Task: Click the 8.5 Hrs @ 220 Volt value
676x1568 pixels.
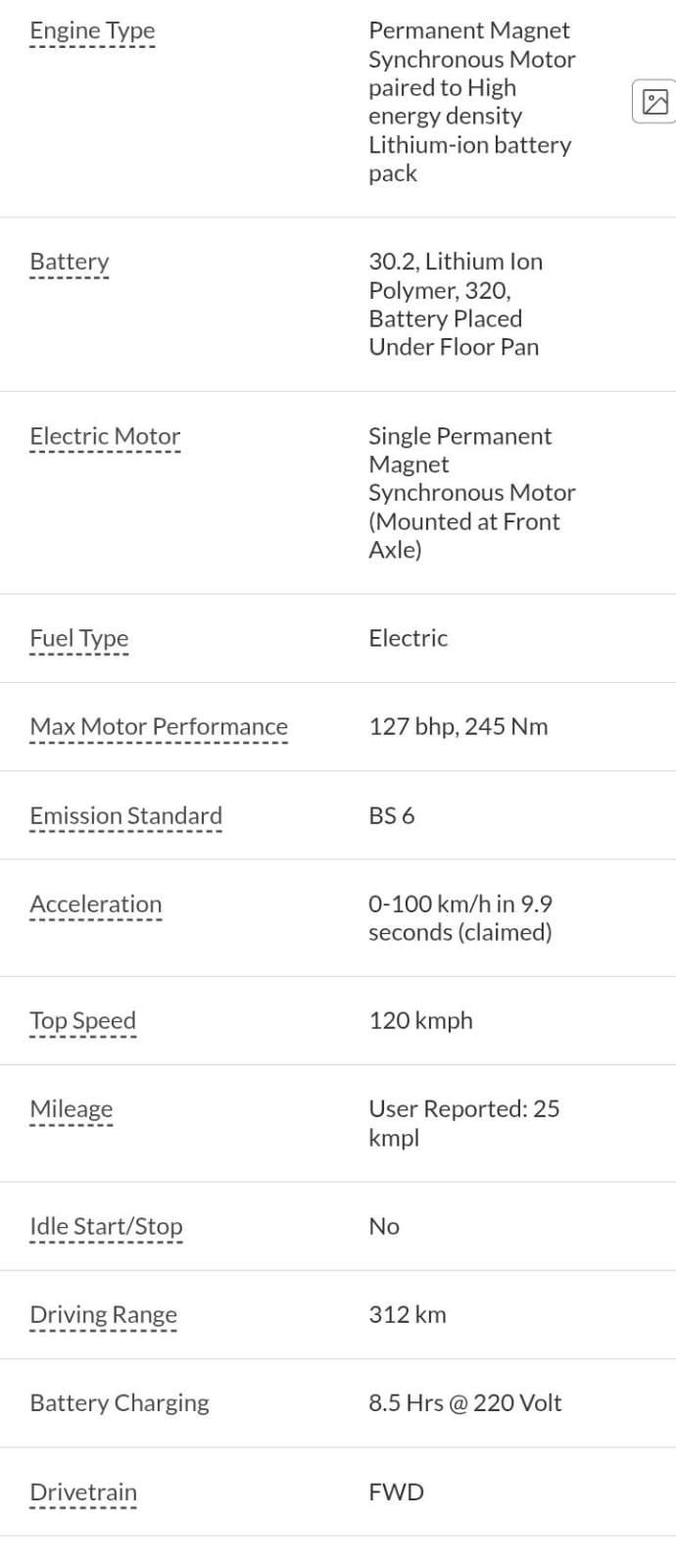Action: click(465, 1402)
